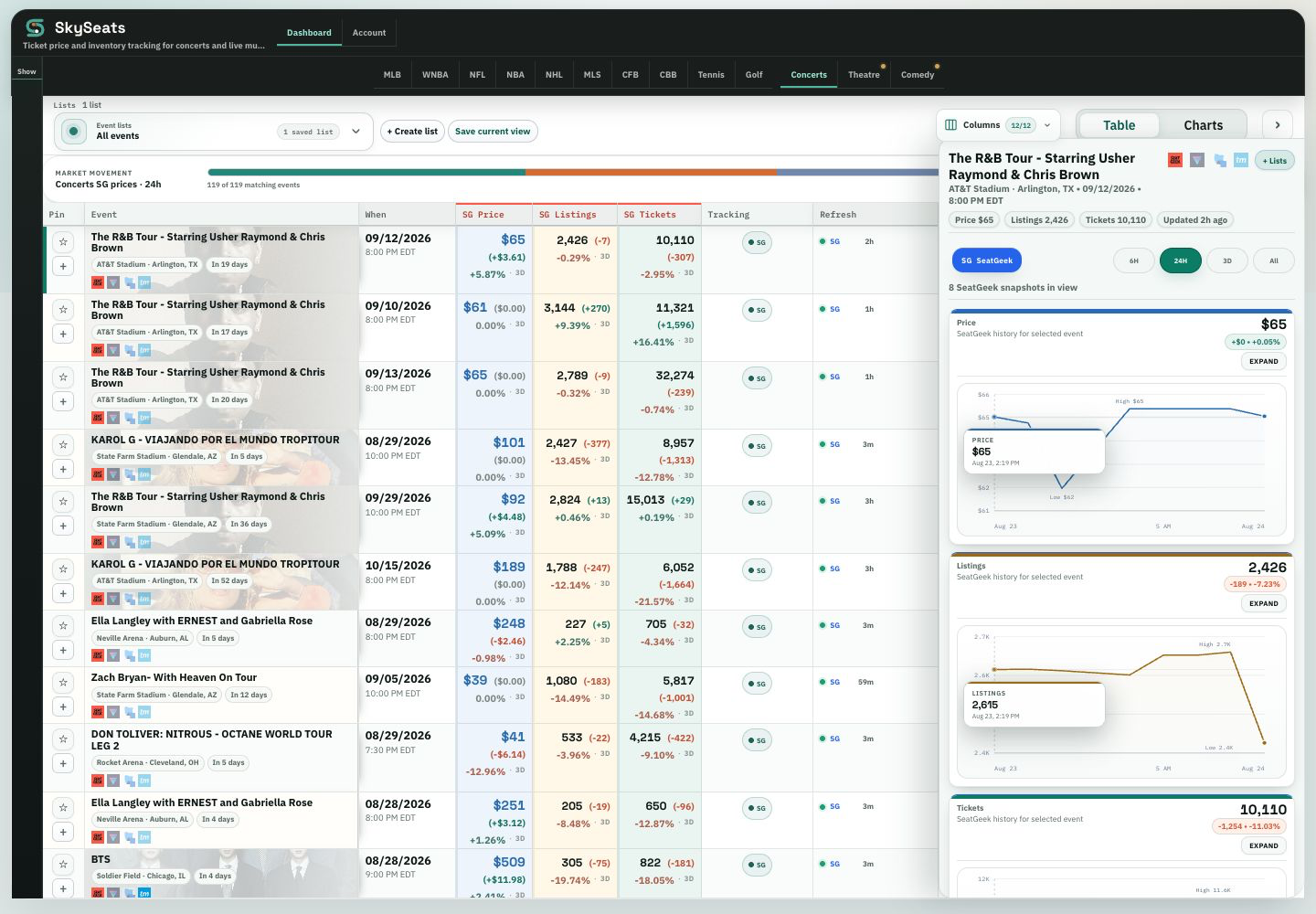Click the 1 saved list badge
The image size is (1316, 914).
[x=308, y=132]
